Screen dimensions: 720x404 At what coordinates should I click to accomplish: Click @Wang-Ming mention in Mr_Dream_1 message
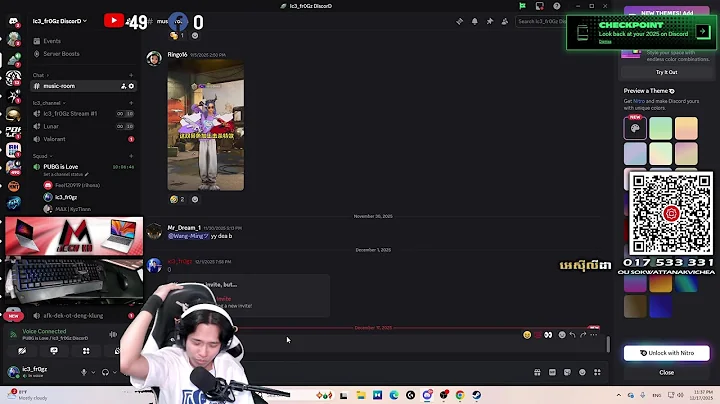pos(188,236)
